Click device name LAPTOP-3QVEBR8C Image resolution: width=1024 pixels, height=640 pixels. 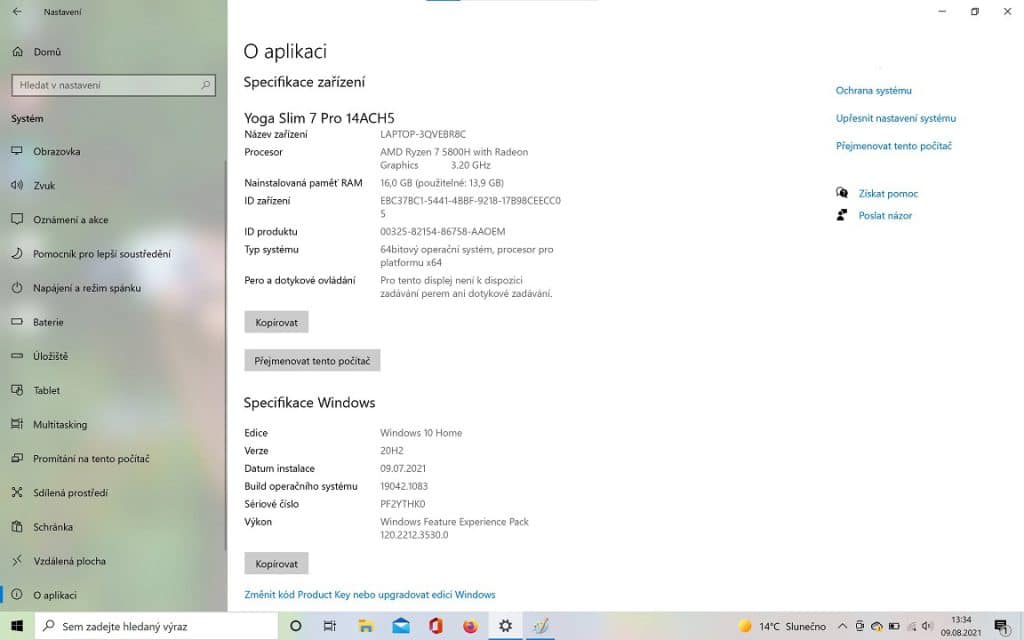tap(423, 135)
